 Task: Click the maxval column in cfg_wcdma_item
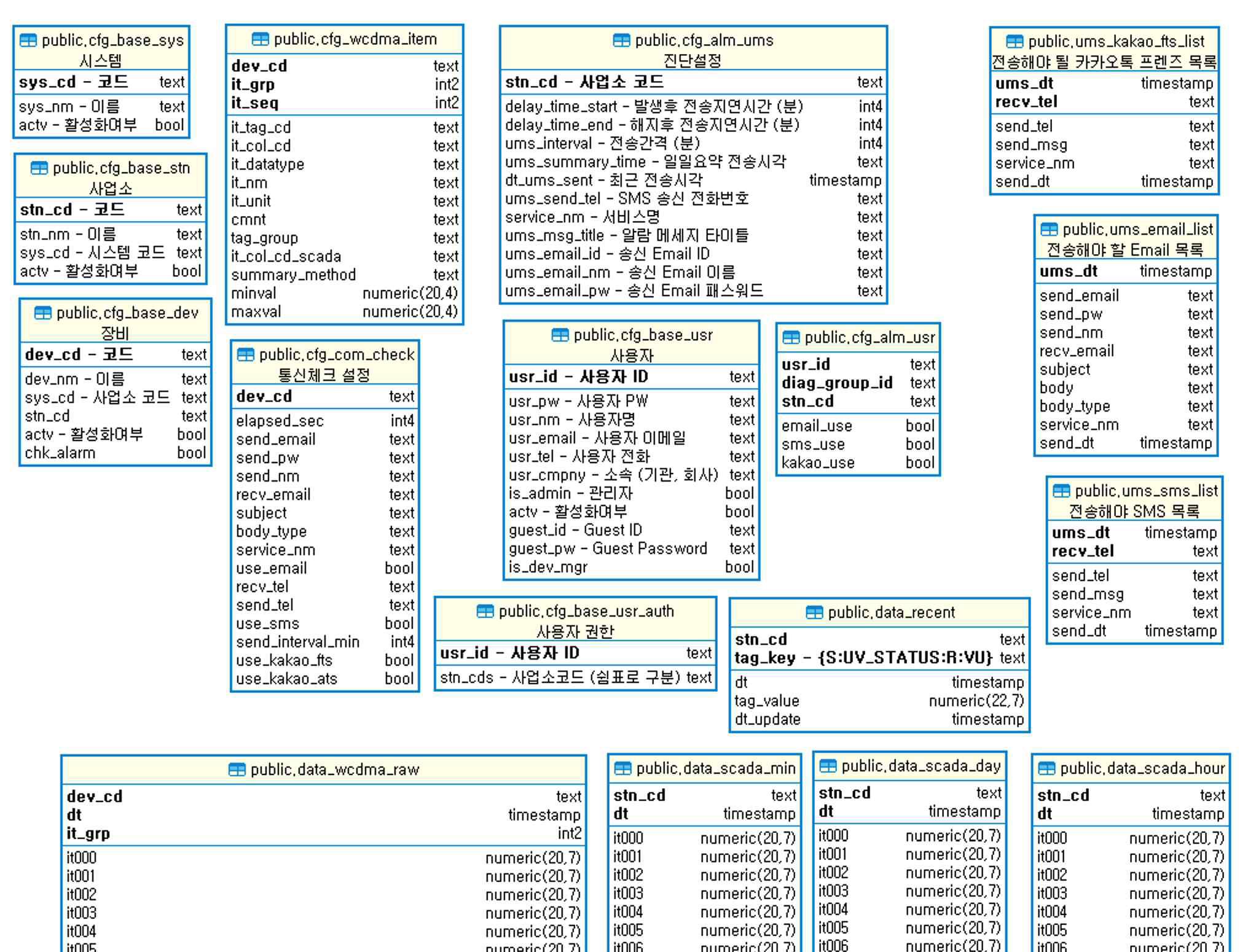click(345, 312)
